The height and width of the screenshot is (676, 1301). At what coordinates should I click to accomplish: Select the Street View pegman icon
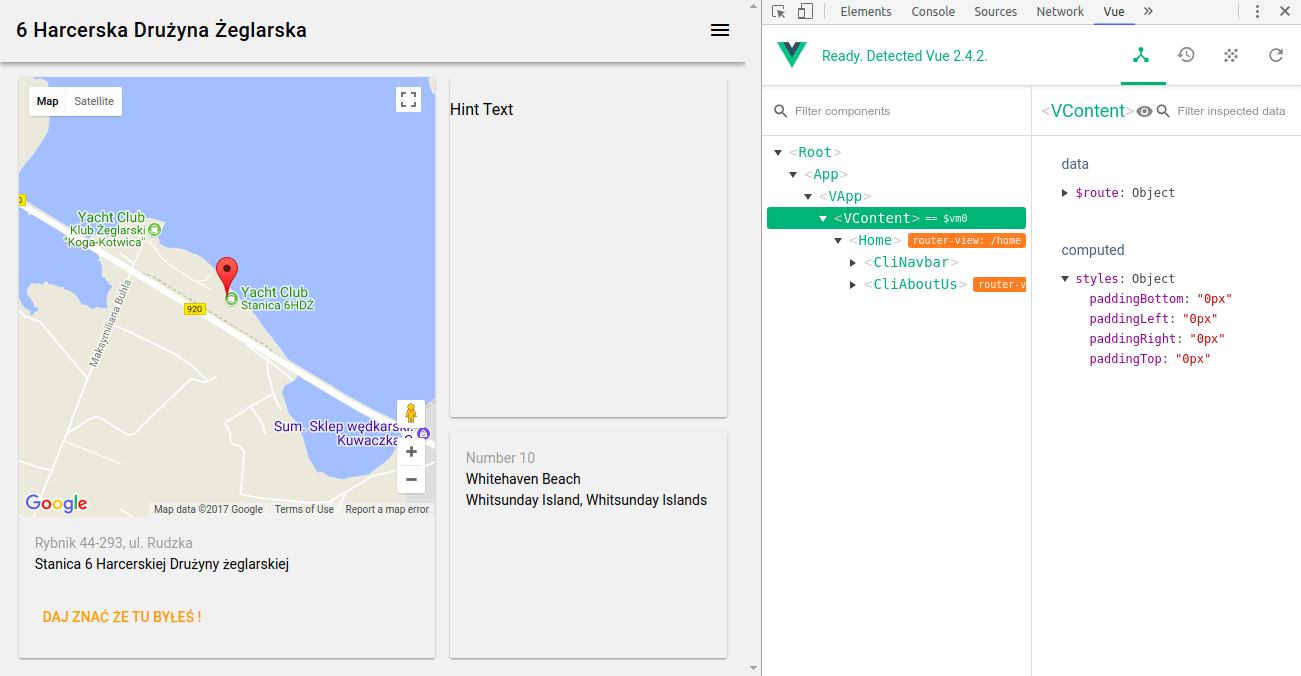pos(411,413)
